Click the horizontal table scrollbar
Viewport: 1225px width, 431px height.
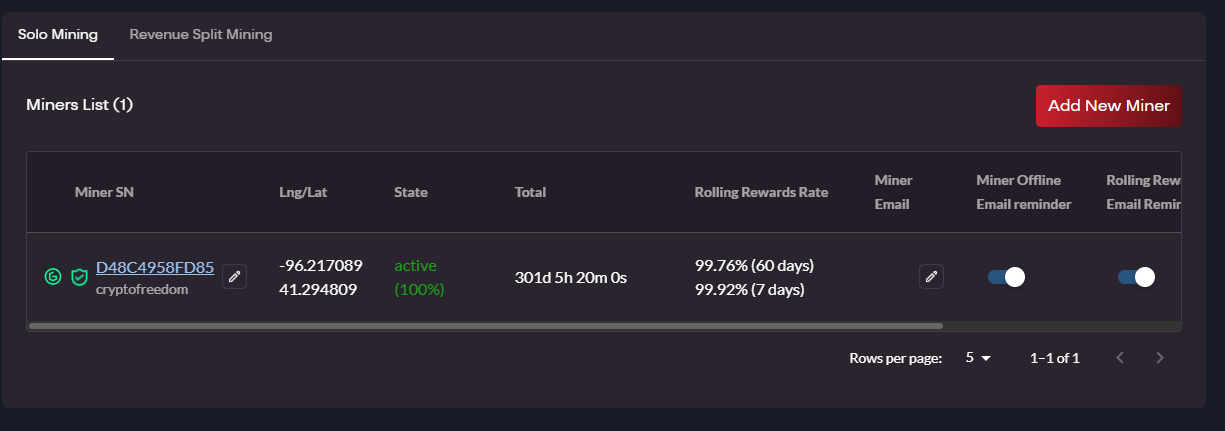coord(485,325)
